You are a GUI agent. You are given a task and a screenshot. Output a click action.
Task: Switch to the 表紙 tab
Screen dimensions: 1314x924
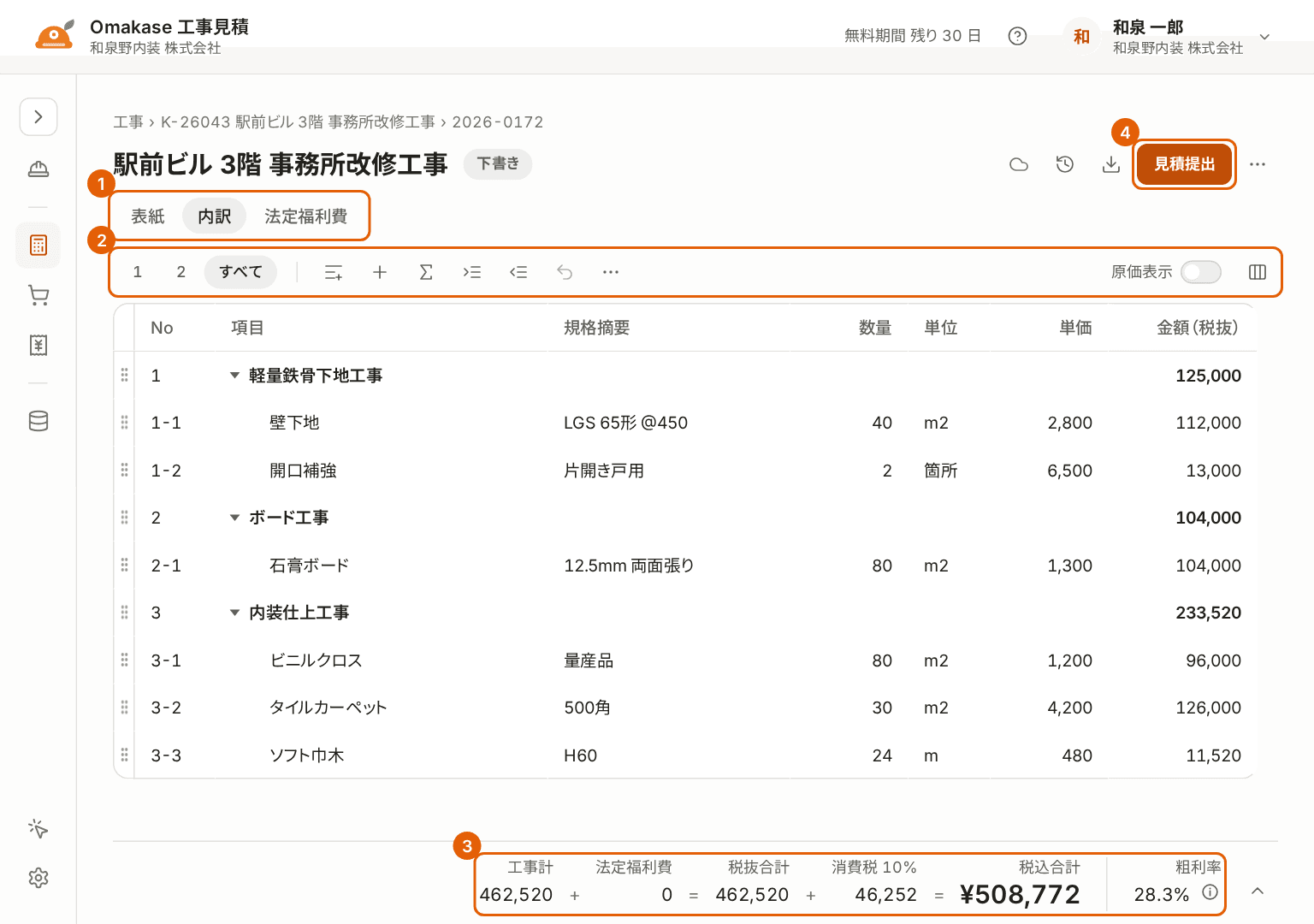(148, 216)
